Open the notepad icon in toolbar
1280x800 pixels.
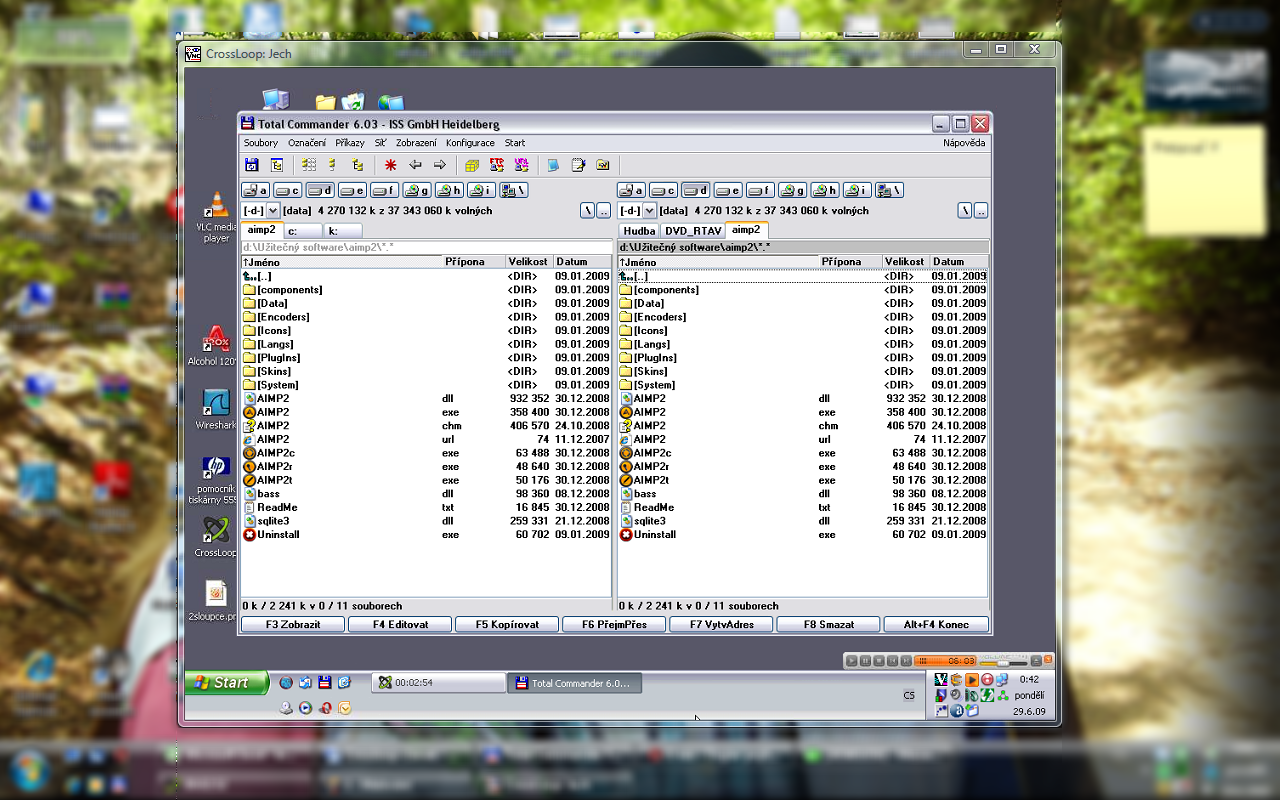[578, 165]
